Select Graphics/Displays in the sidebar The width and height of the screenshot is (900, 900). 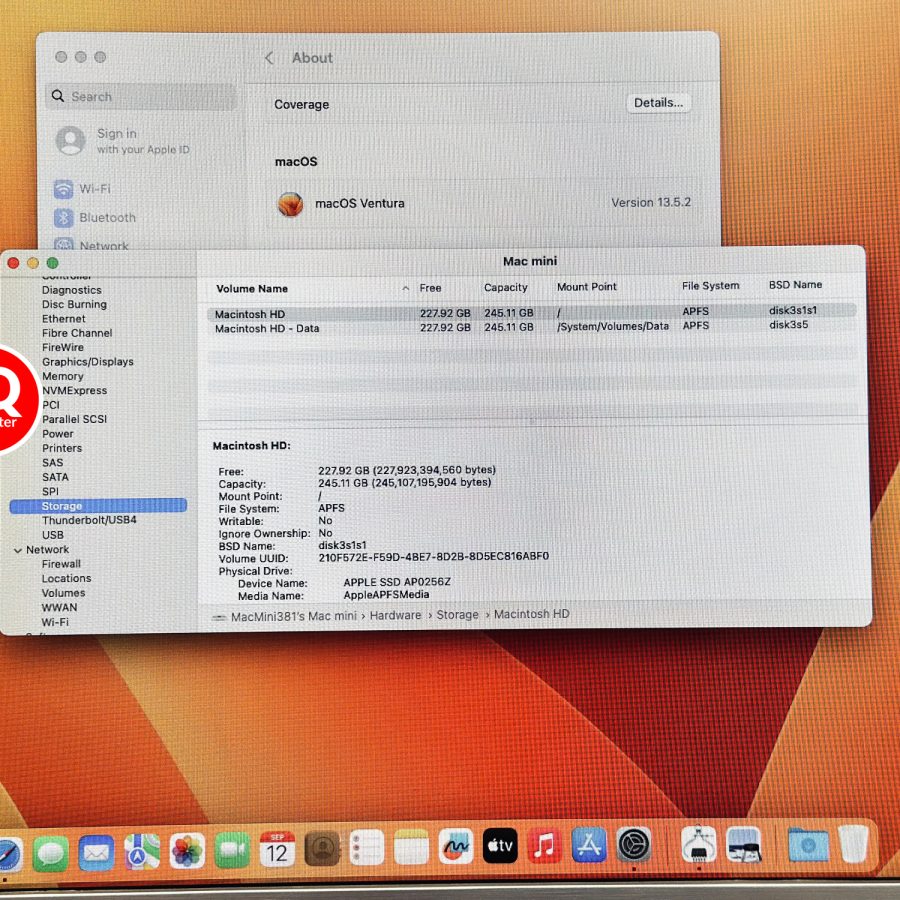pyautogui.click(x=88, y=362)
